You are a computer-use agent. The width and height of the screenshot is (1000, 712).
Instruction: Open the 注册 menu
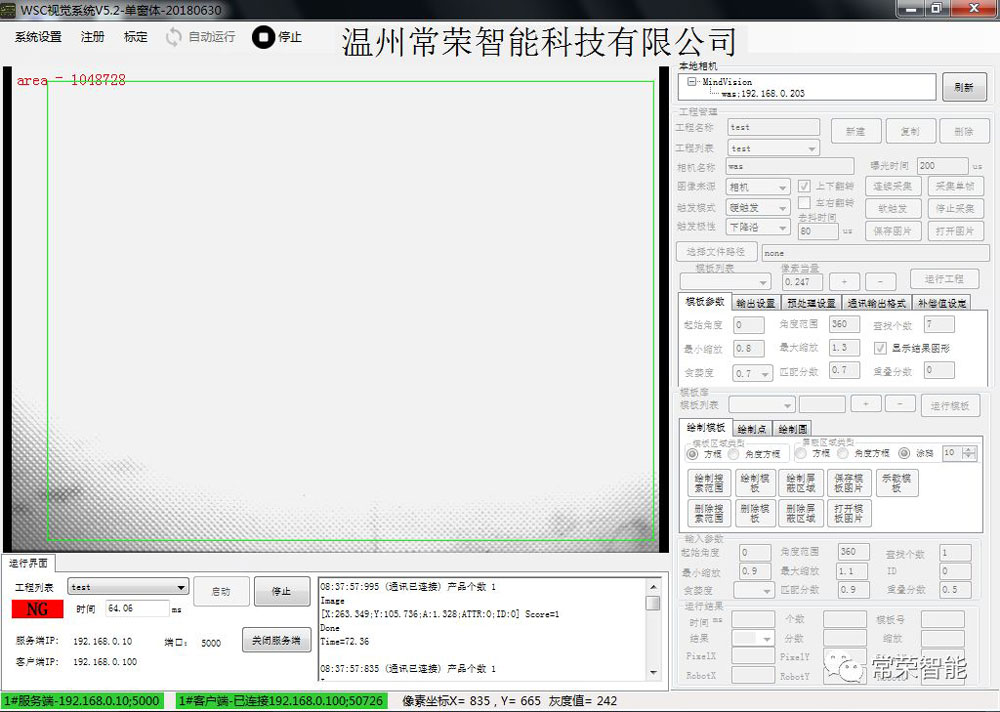[92, 37]
